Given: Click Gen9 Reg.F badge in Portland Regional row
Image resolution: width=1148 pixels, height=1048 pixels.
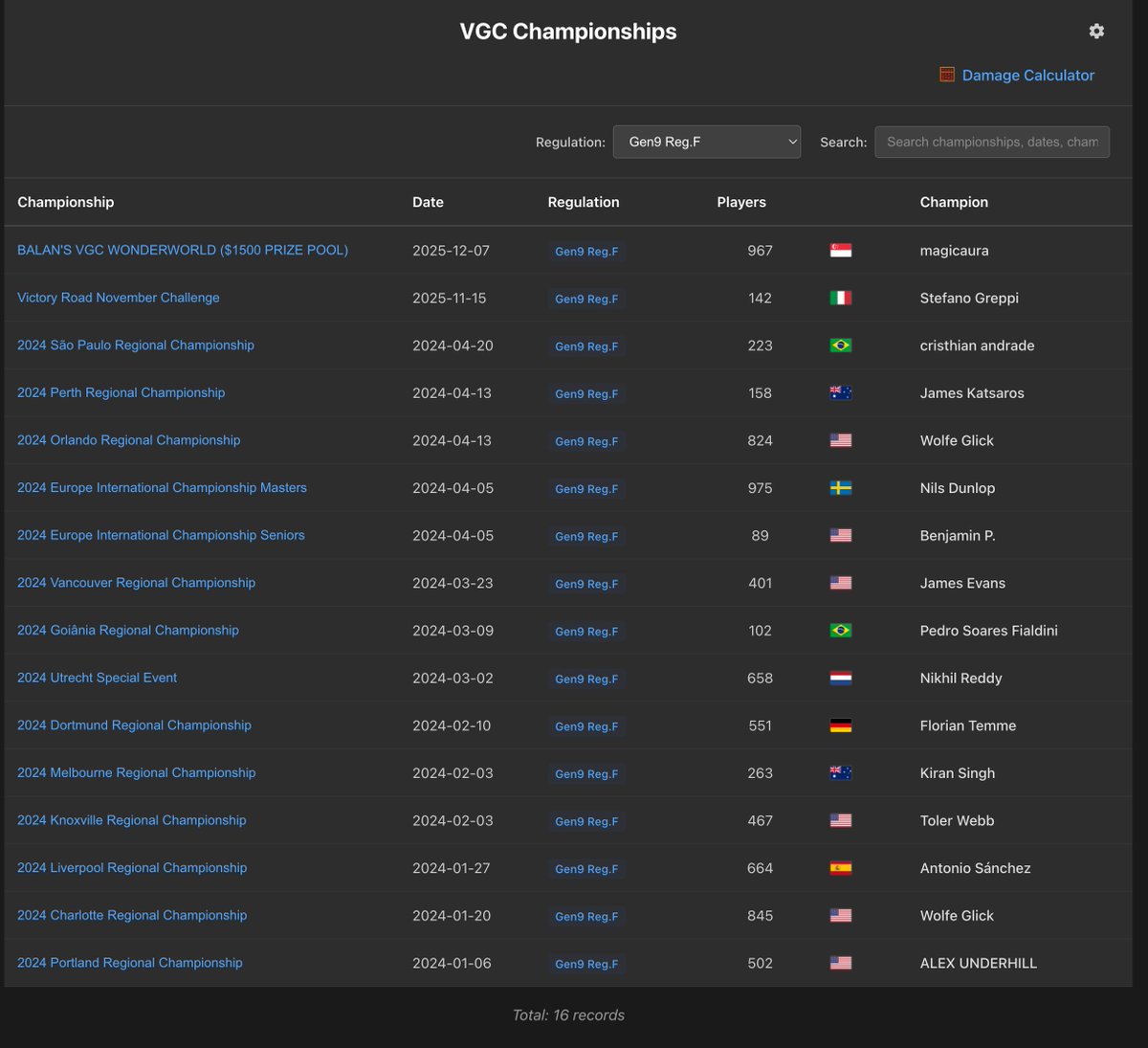Looking at the screenshot, I should pyautogui.click(x=586, y=964).
